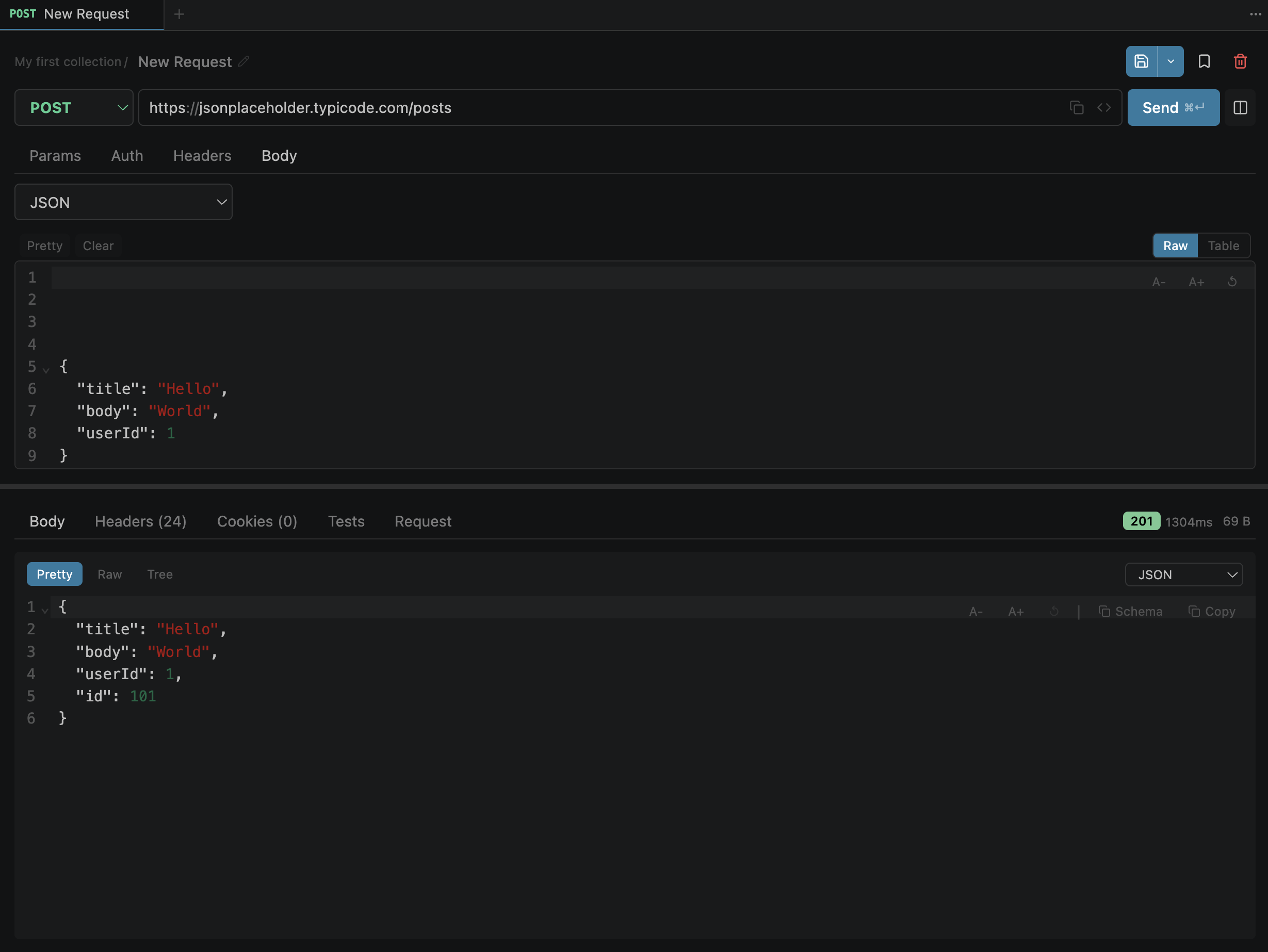This screenshot has height=952, width=1268.
Task: Delete the request with the trash icon
Action: (1240, 61)
